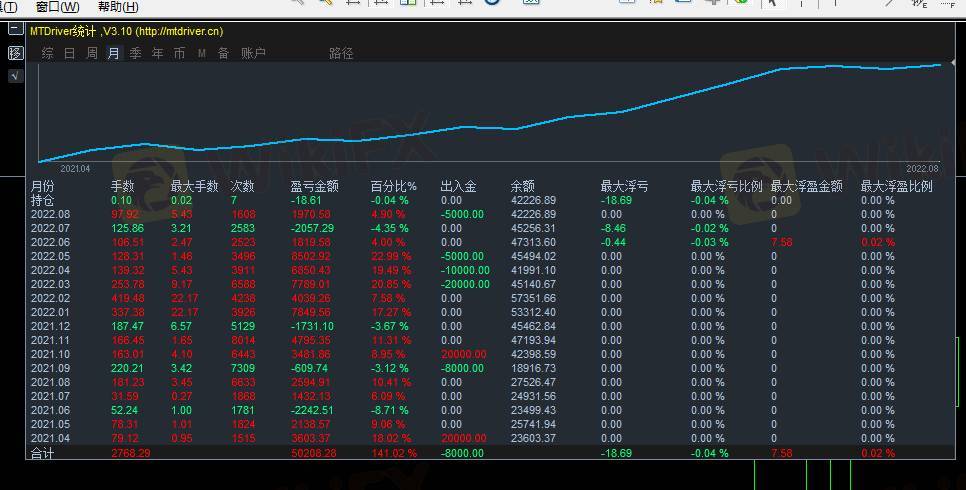Image resolution: width=966 pixels, height=490 pixels.
Task: Open the 账户 account tab
Action: click(x=253, y=53)
